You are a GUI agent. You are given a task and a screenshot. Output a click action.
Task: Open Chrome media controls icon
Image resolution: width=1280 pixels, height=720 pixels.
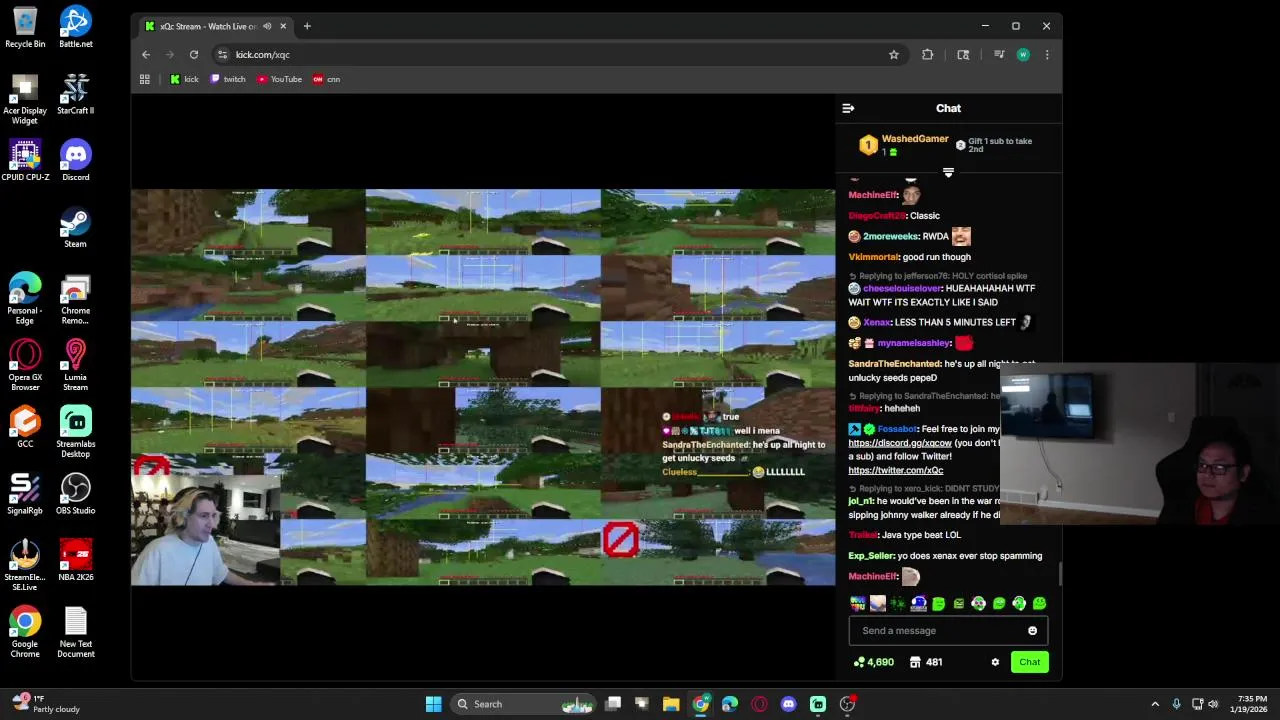[x=998, y=55]
